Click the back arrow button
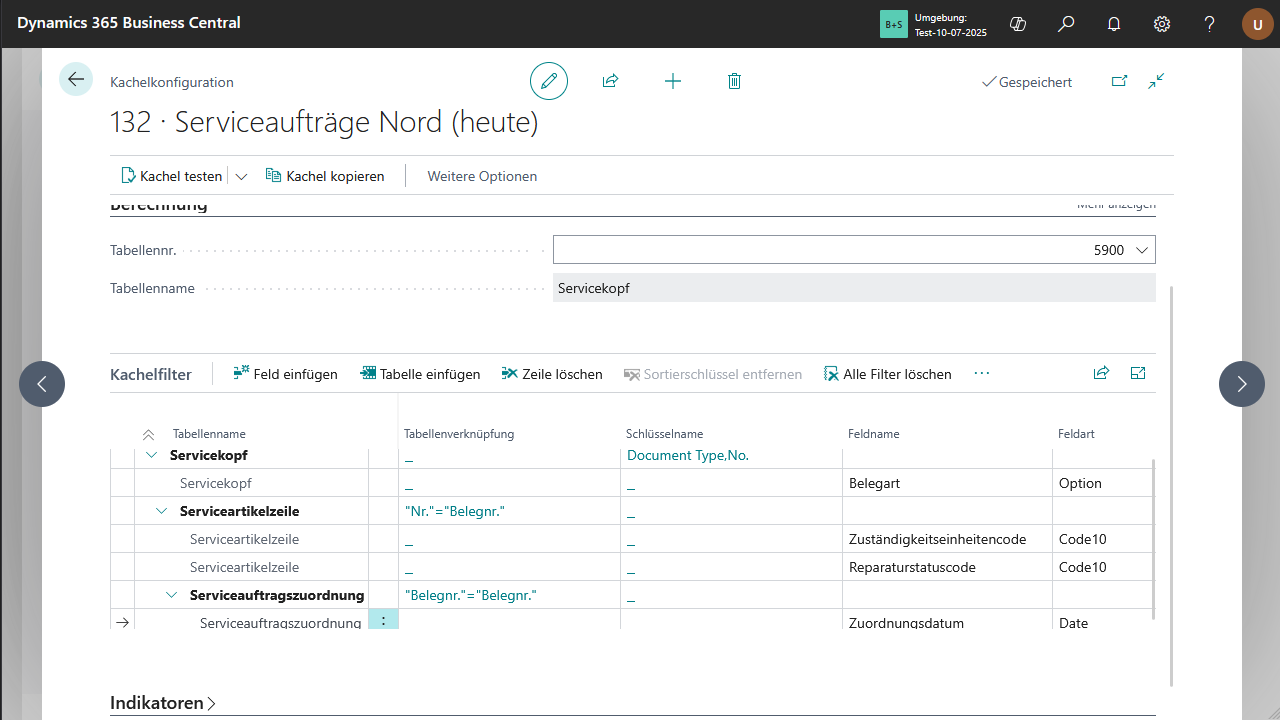The image size is (1280, 720). 76,80
